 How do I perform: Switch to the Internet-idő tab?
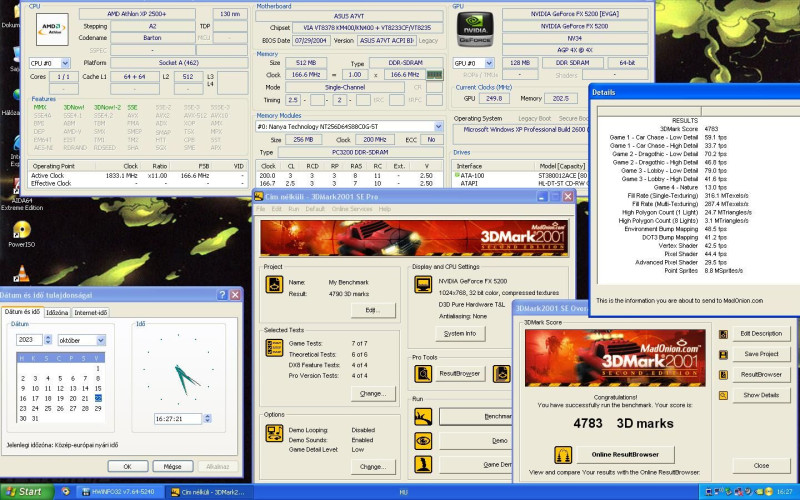91,312
